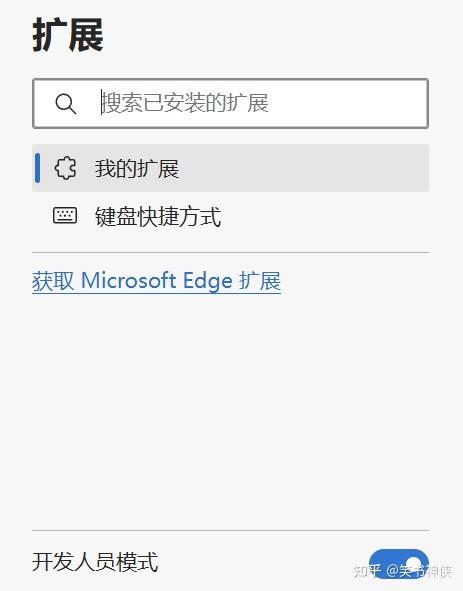This screenshot has width=463, height=591.
Task: Open the 获取 Microsoft Edge 扩展 link
Action: click(x=156, y=281)
